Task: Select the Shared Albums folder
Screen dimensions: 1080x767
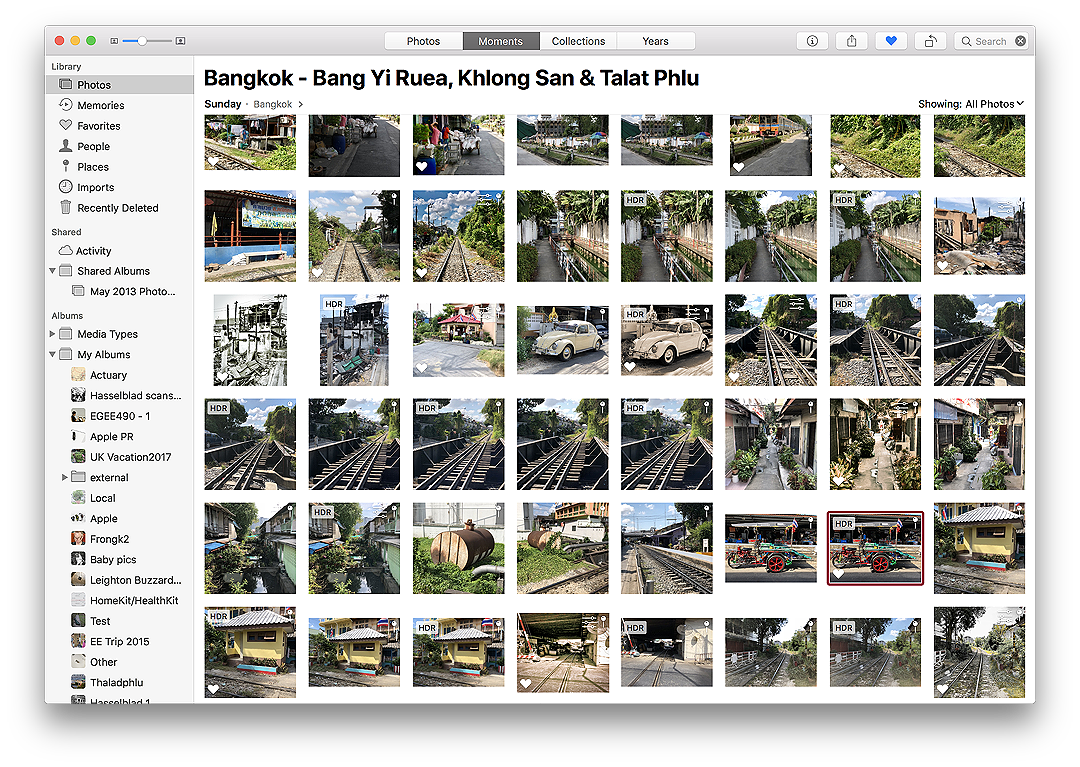Action: tap(120, 271)
